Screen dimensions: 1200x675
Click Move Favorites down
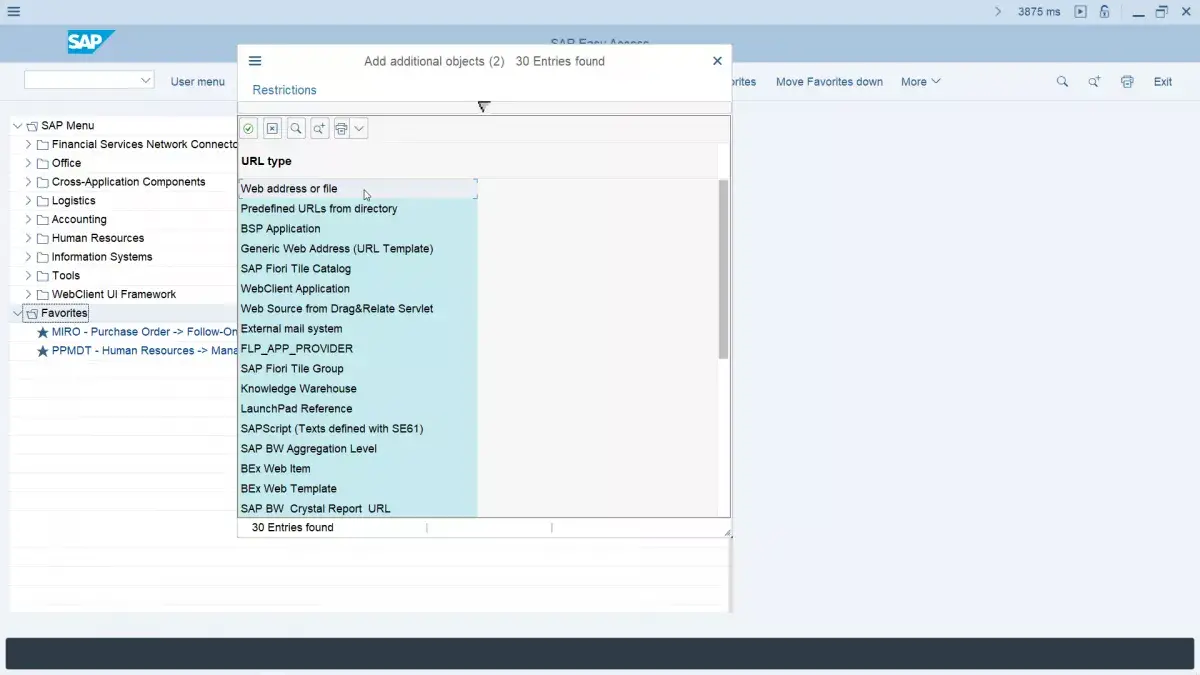point(829,82)
